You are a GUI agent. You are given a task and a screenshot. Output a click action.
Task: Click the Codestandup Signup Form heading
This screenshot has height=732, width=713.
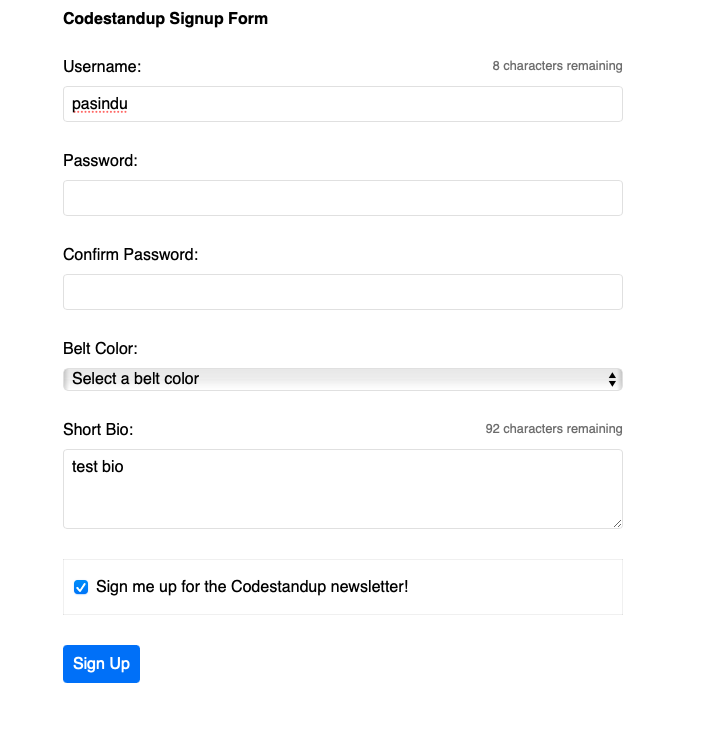165,19
